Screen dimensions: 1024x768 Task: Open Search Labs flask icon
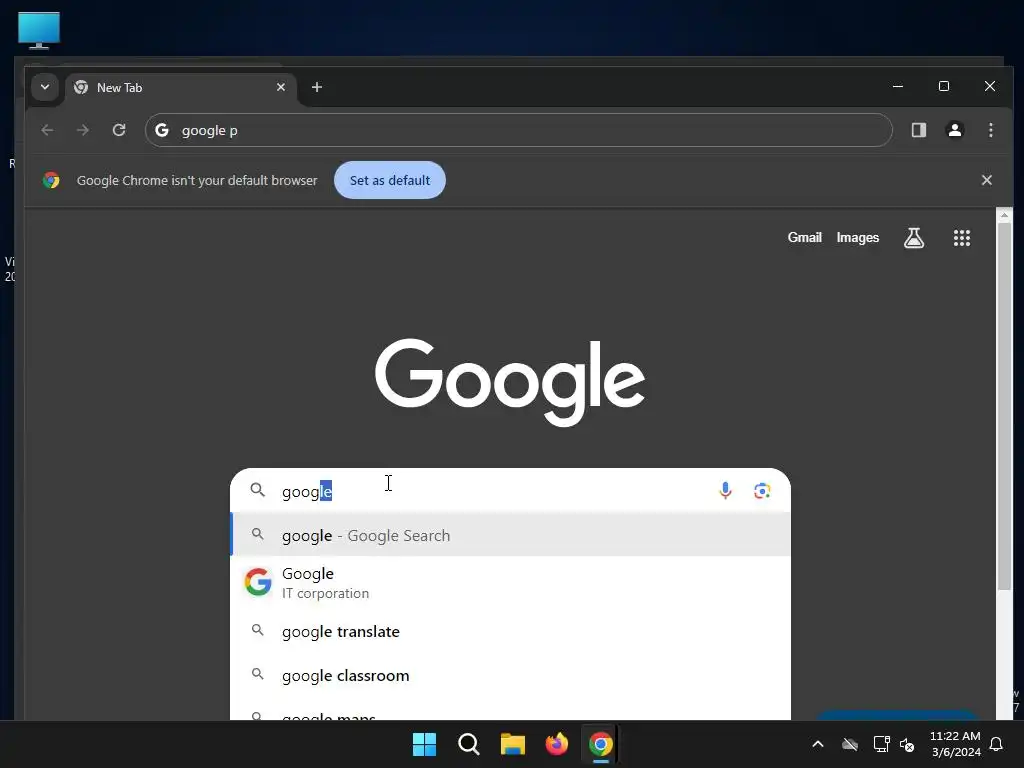(914, 238)
